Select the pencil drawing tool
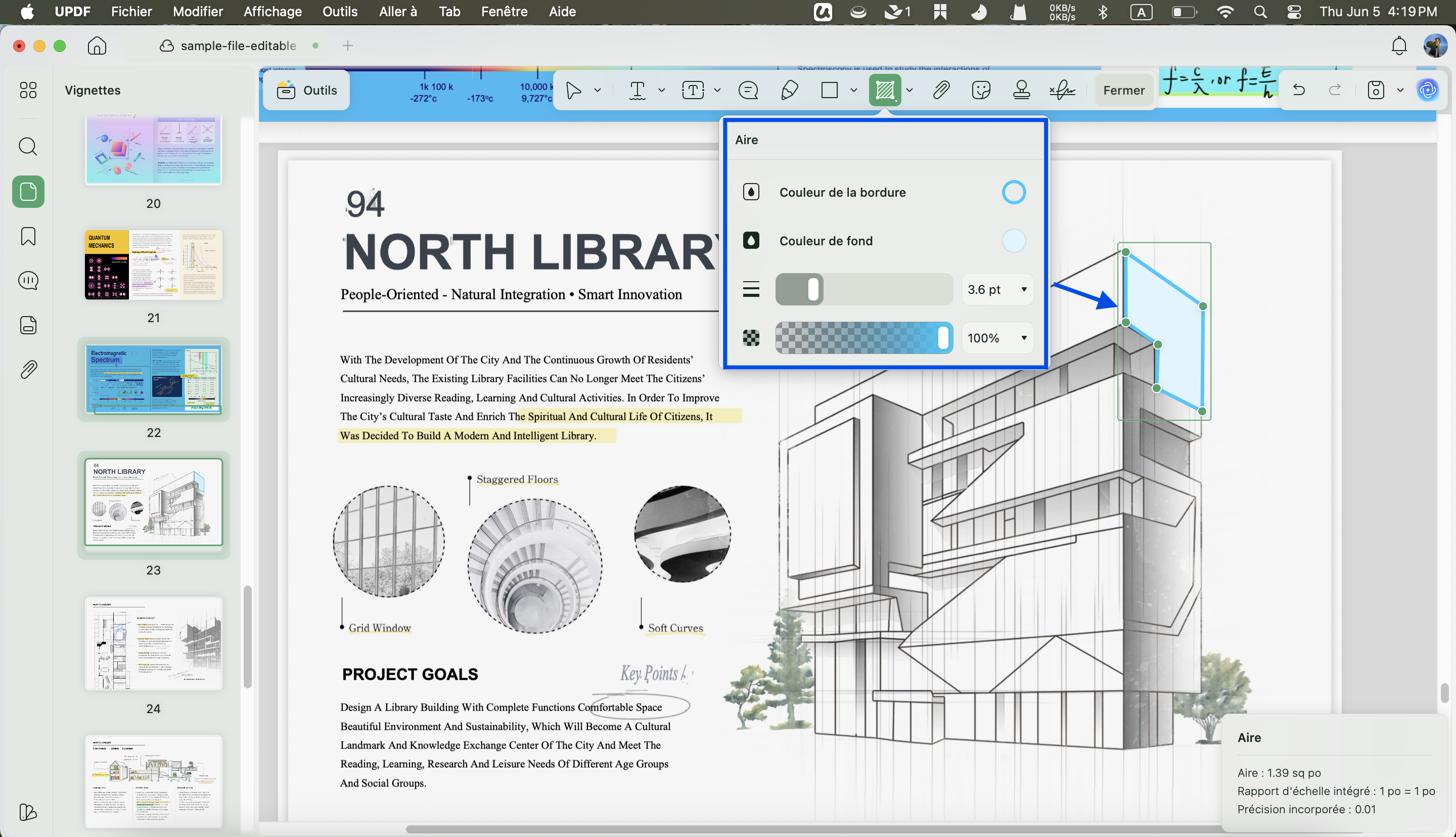Viewport: 1456px width, 837px height. tap(790, 90)
